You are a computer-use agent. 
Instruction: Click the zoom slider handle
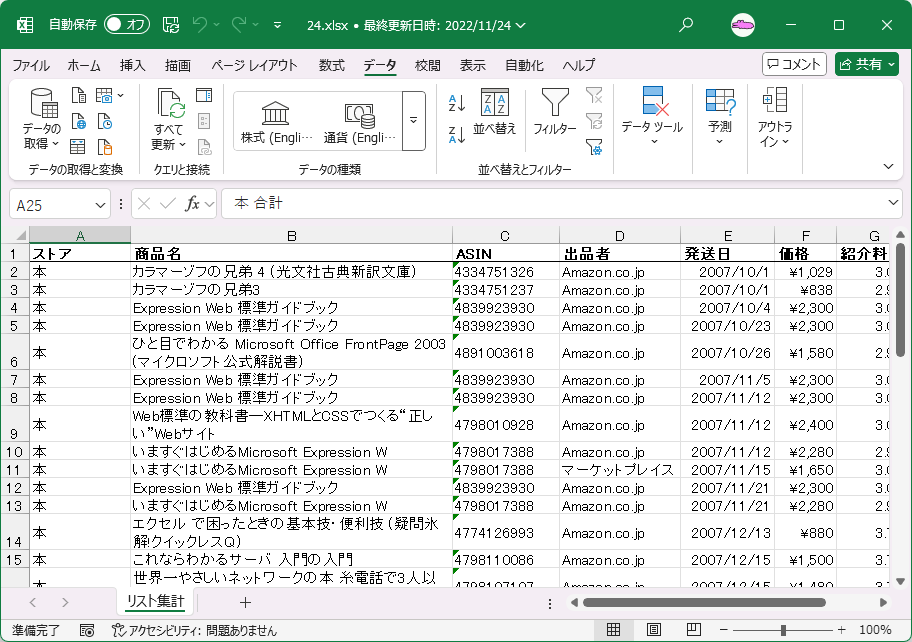(x=783, y=630)
